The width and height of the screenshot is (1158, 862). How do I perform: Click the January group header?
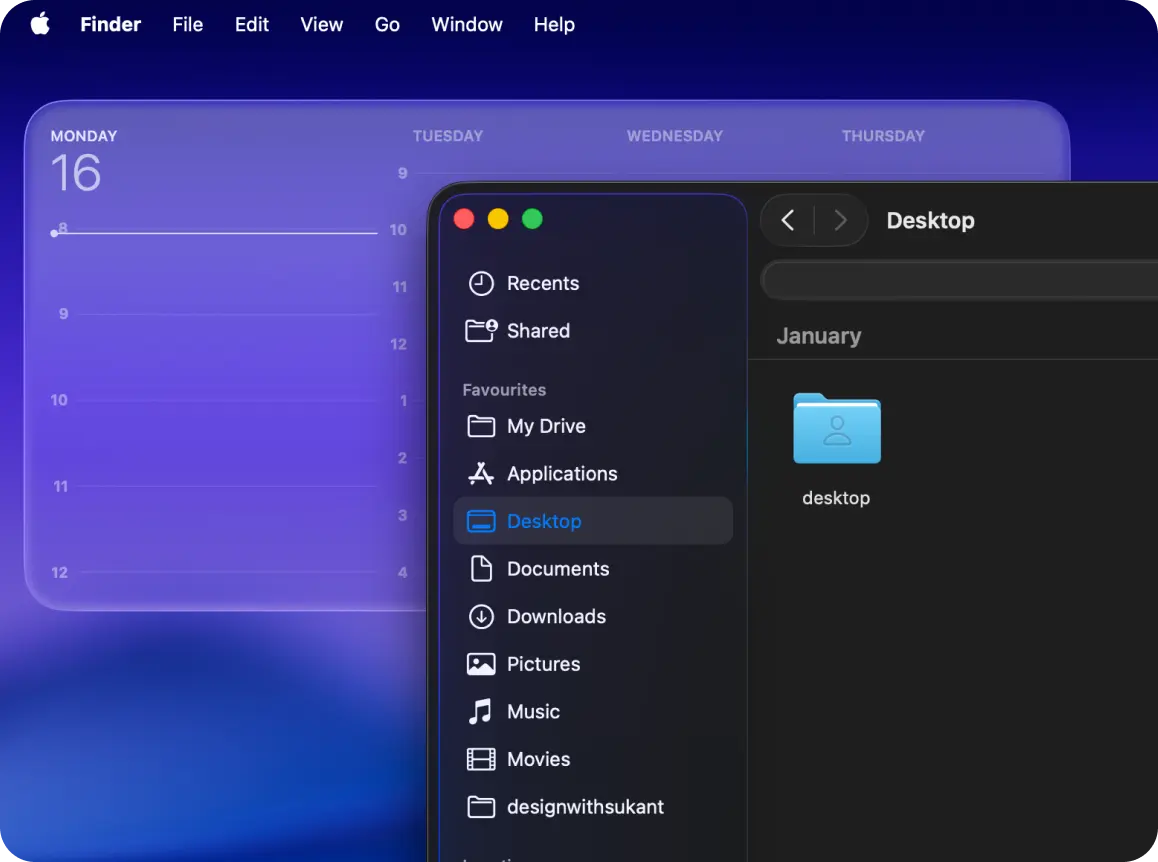click(818, 336)
